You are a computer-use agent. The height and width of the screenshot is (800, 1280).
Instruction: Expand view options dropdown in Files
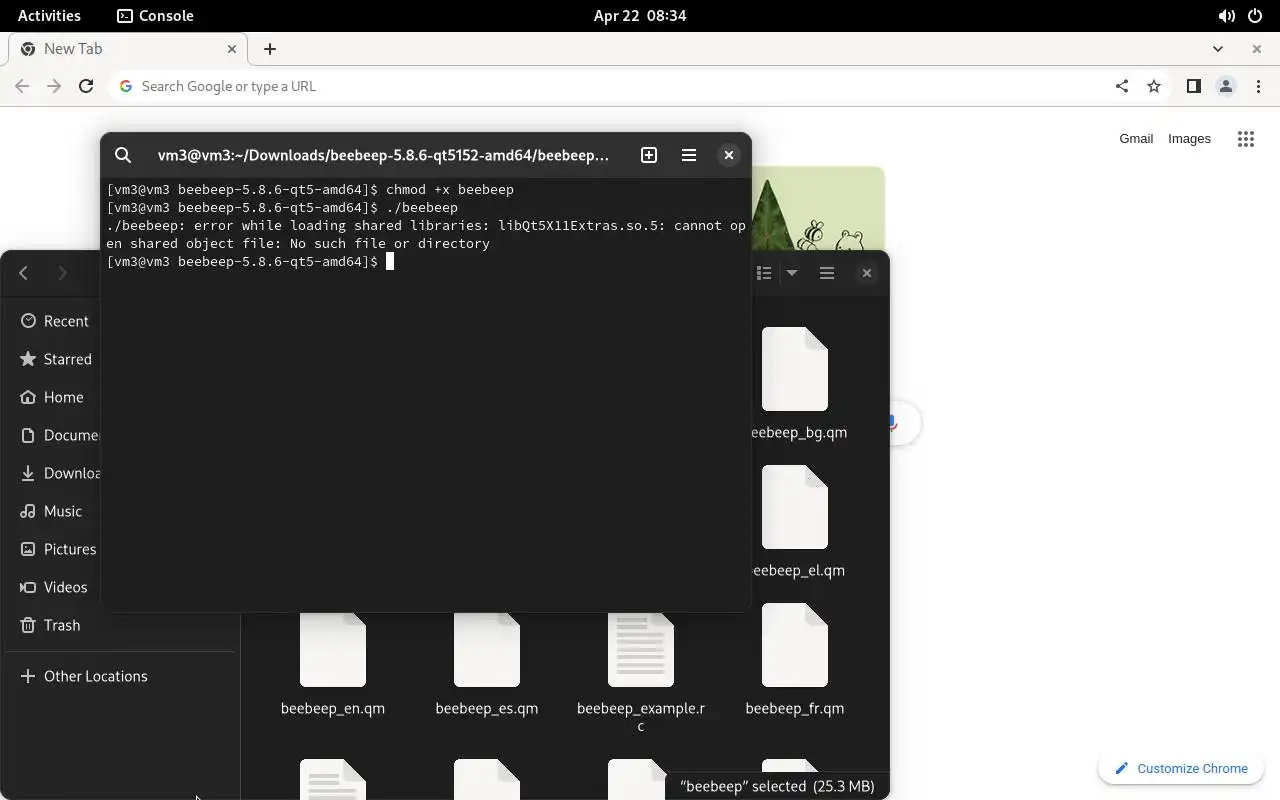pos(792,273)
